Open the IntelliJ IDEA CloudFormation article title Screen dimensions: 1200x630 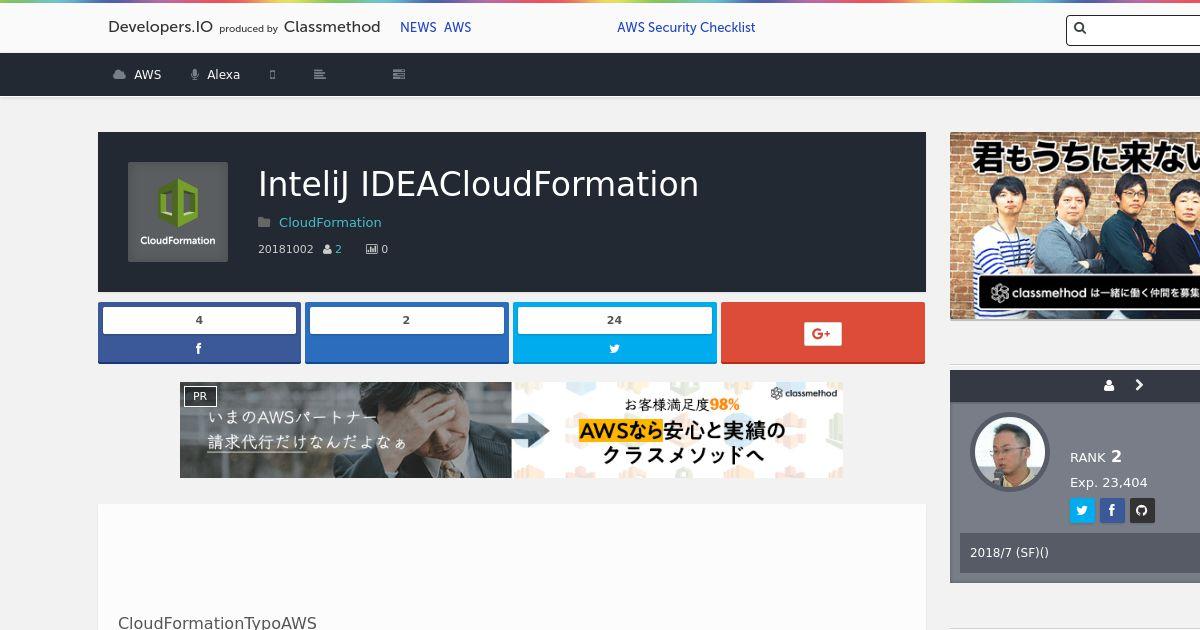[478, 184]
